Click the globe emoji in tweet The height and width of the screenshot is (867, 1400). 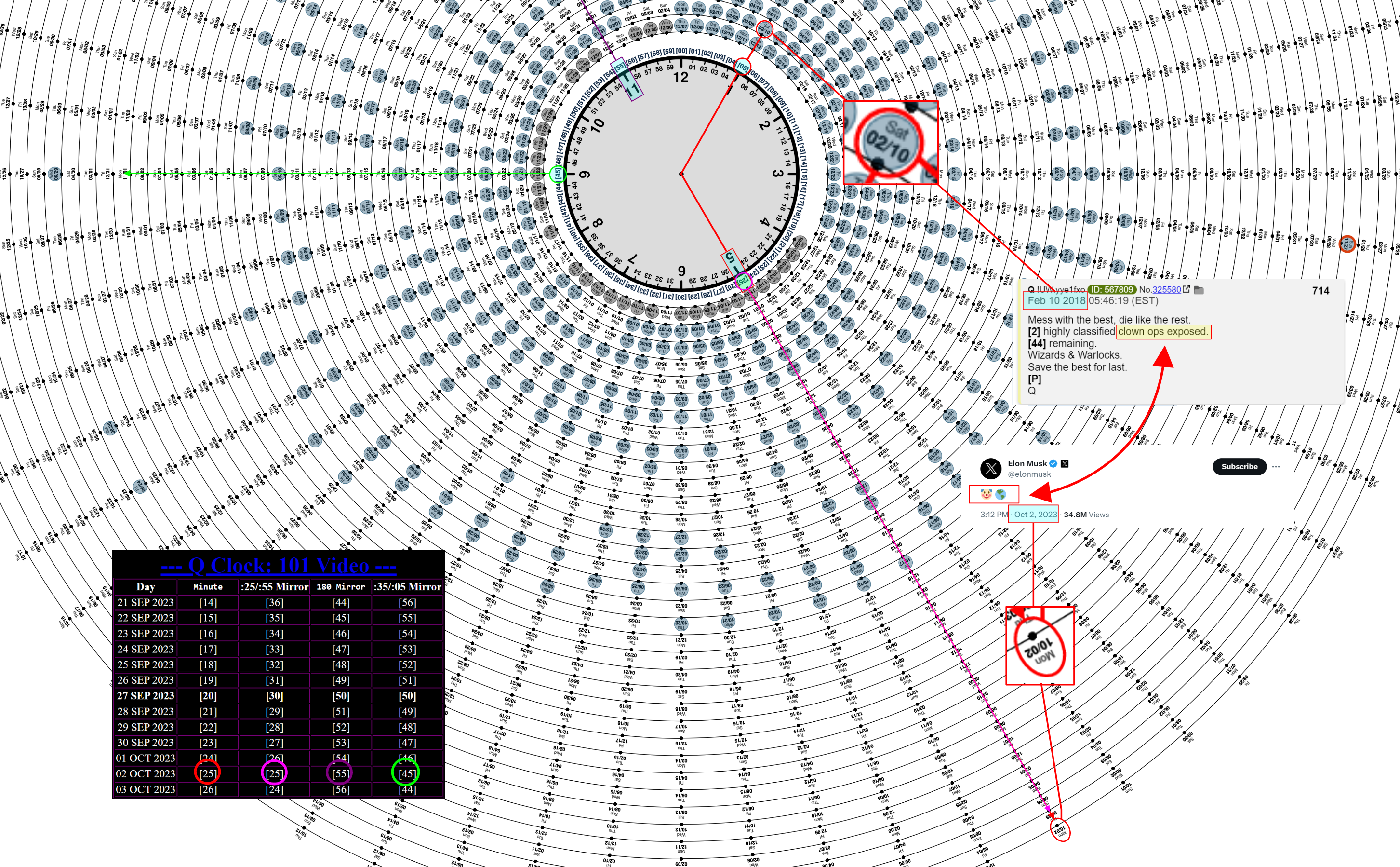[1000, 494]
